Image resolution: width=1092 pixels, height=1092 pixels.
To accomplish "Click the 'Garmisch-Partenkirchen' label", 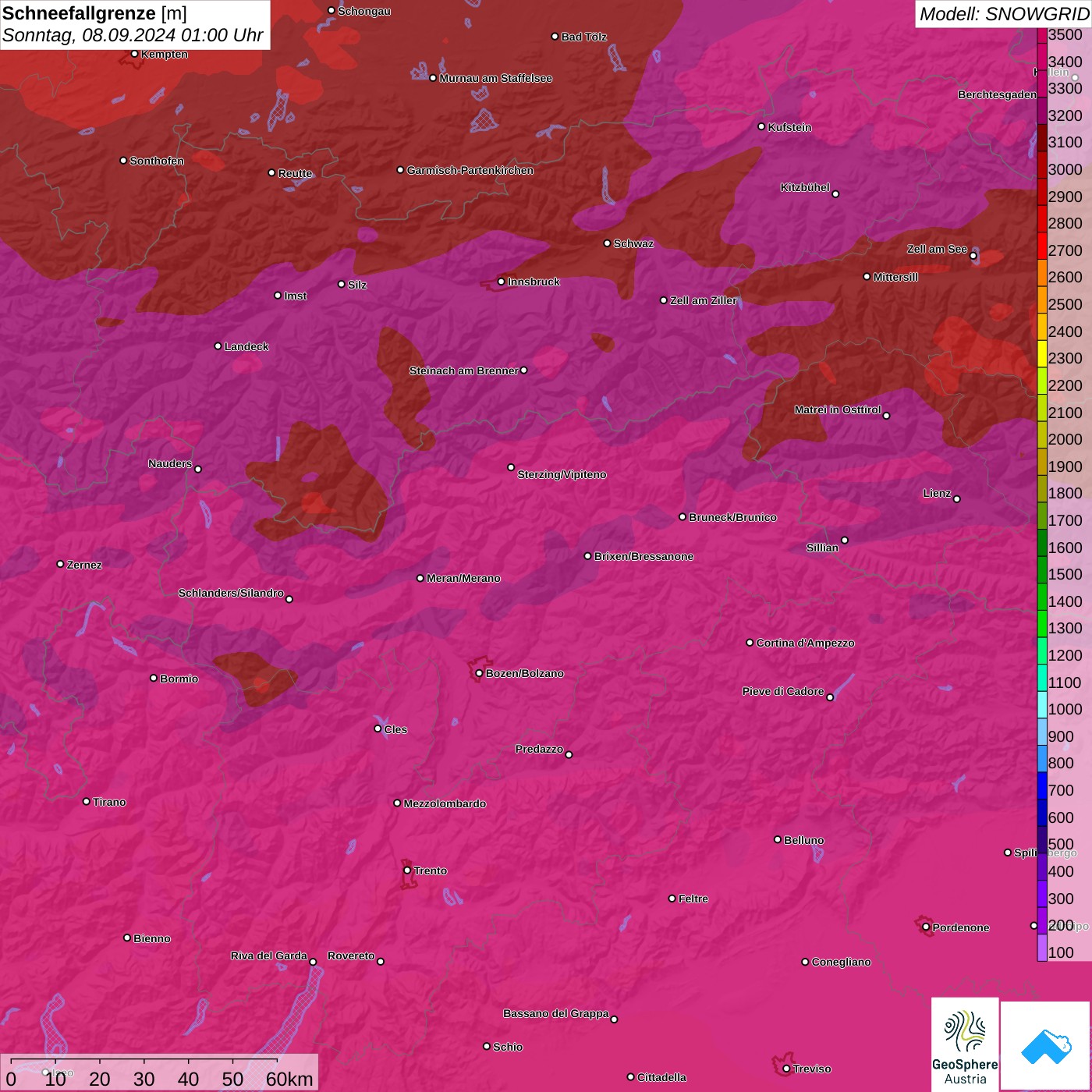I will click(x=470, y=170).
